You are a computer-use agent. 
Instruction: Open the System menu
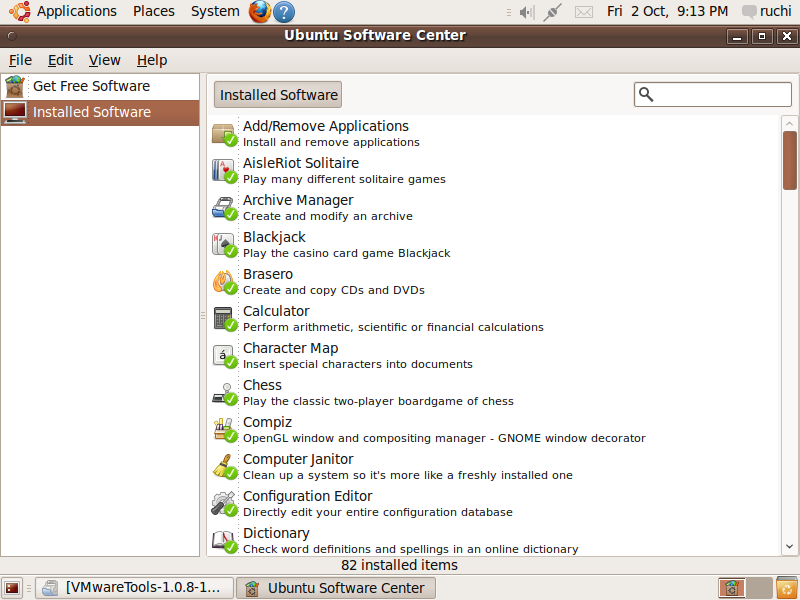click(x=215, y=11)
